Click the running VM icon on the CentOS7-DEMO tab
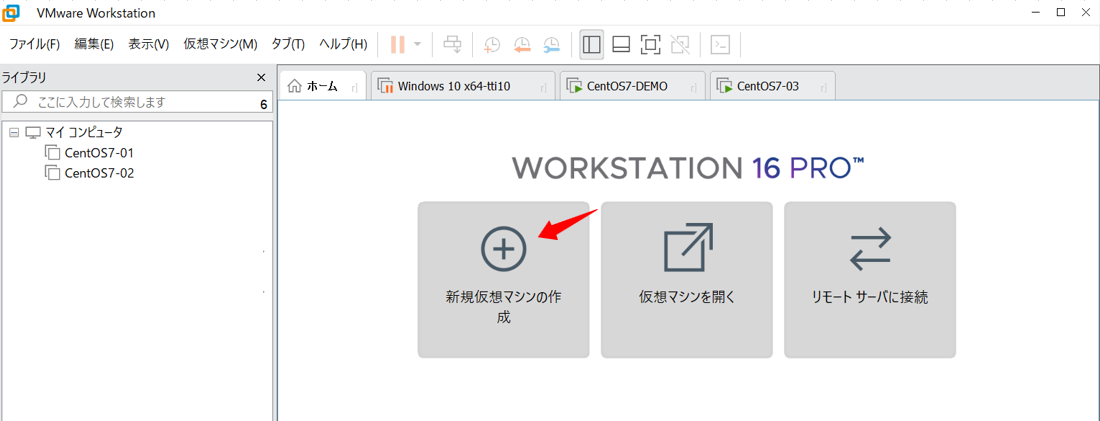Viewport: 1100px width, 421px height. pos(574,86)
